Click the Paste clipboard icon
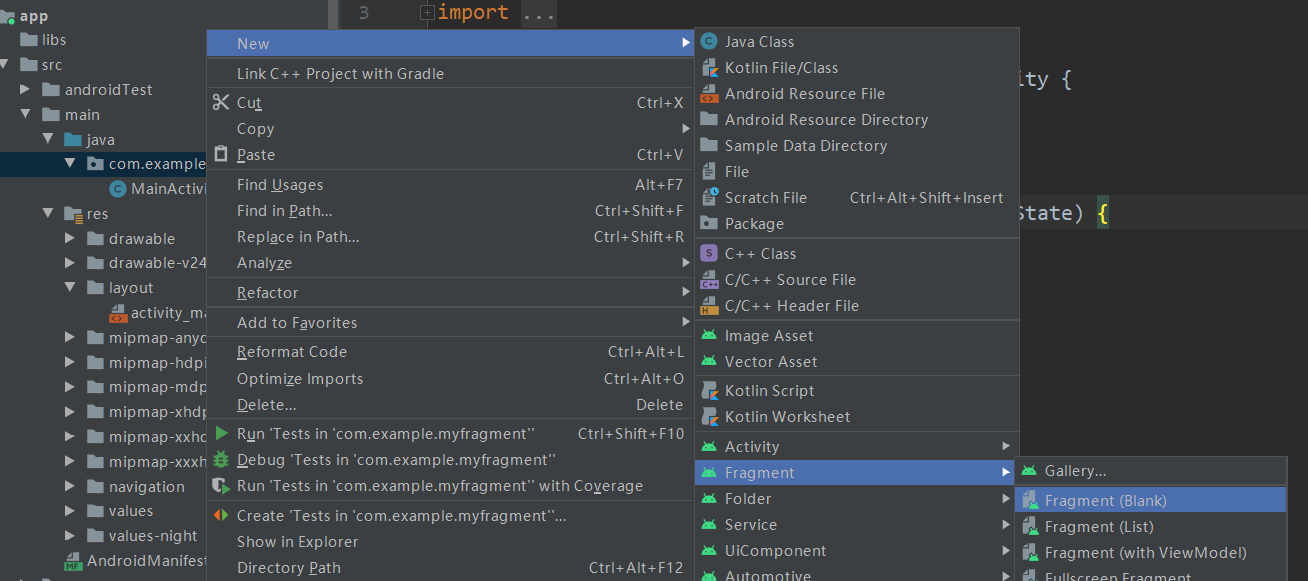1308x581 pixels. click(x=221, y=155)
